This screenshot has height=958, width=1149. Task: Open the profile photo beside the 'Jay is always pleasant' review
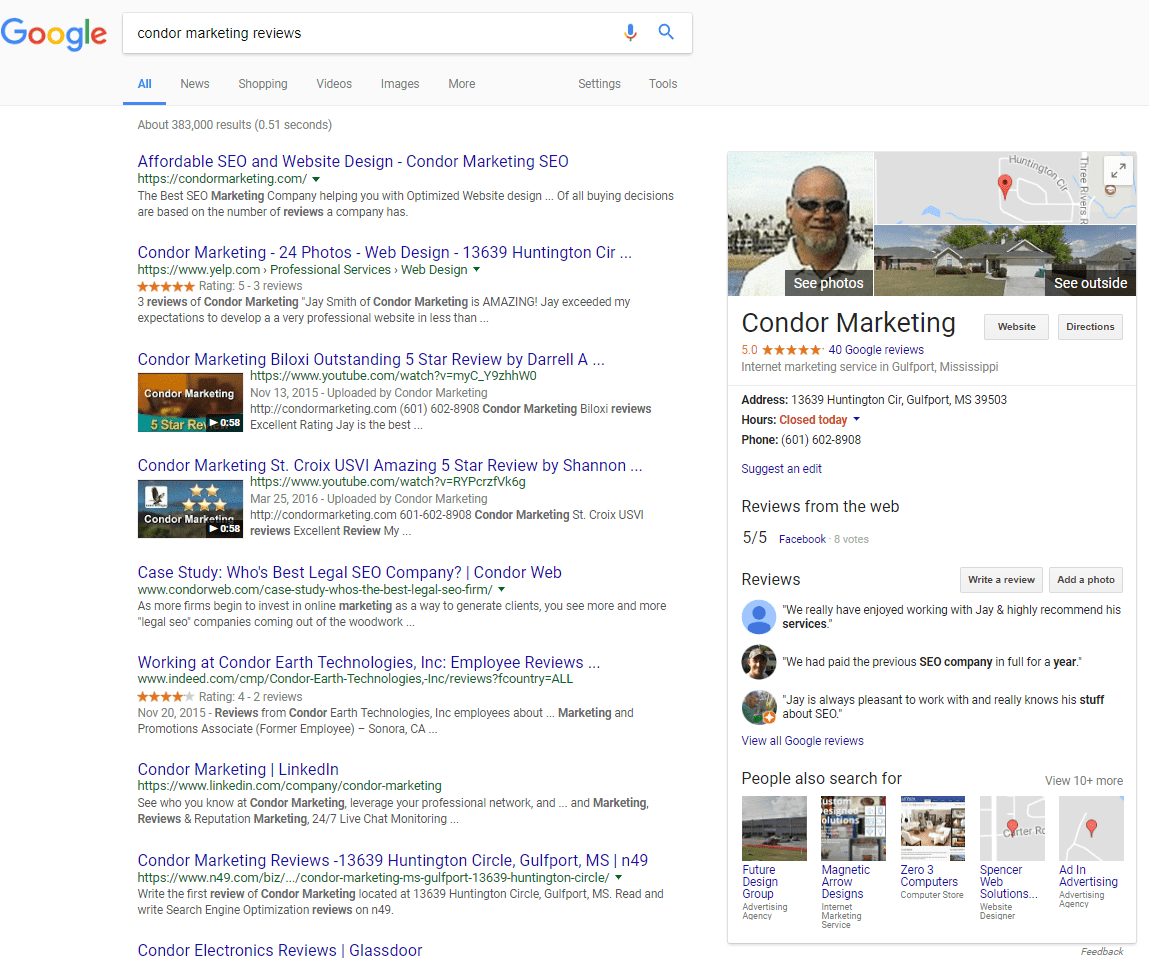click(758, 707)
